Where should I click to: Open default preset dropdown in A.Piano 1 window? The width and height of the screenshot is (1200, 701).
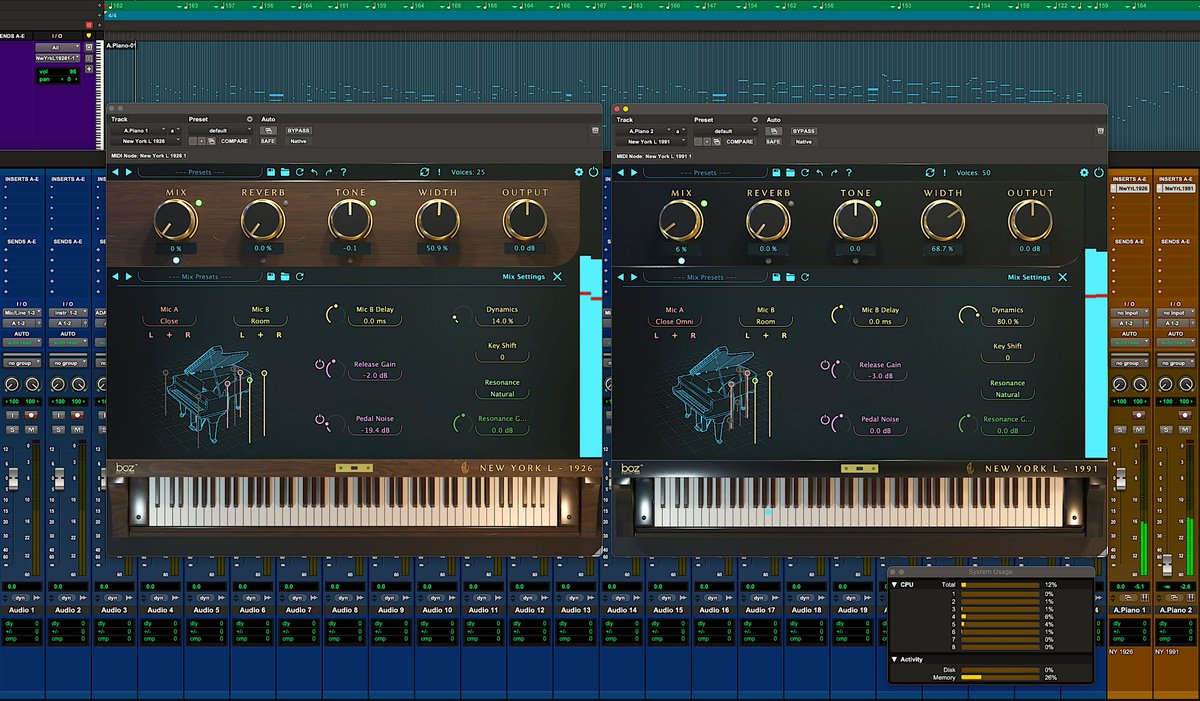[x=220, y=130]
